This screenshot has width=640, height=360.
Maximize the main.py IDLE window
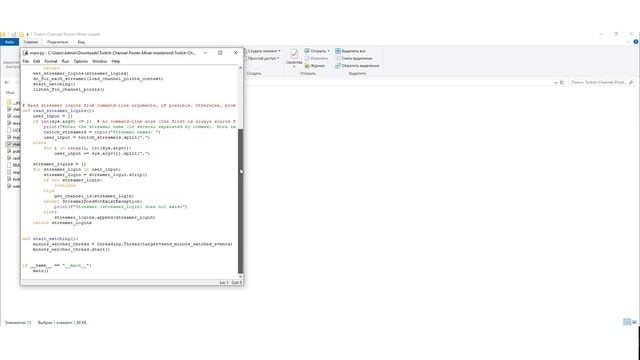click(x=220, y=53)
